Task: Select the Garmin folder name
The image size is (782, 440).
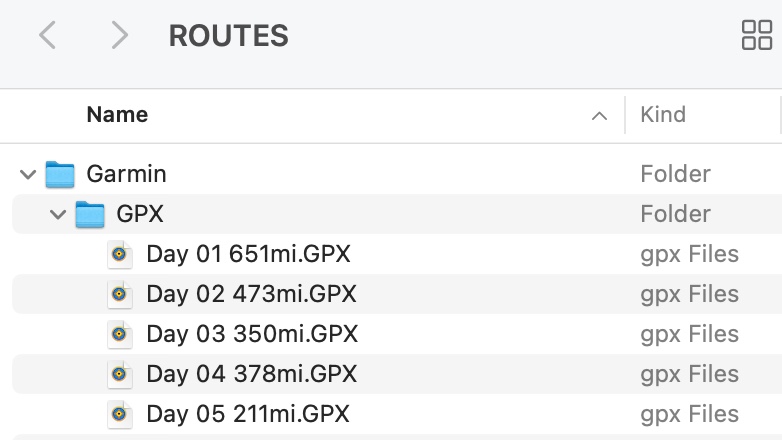Action: (x=126, y=174)
